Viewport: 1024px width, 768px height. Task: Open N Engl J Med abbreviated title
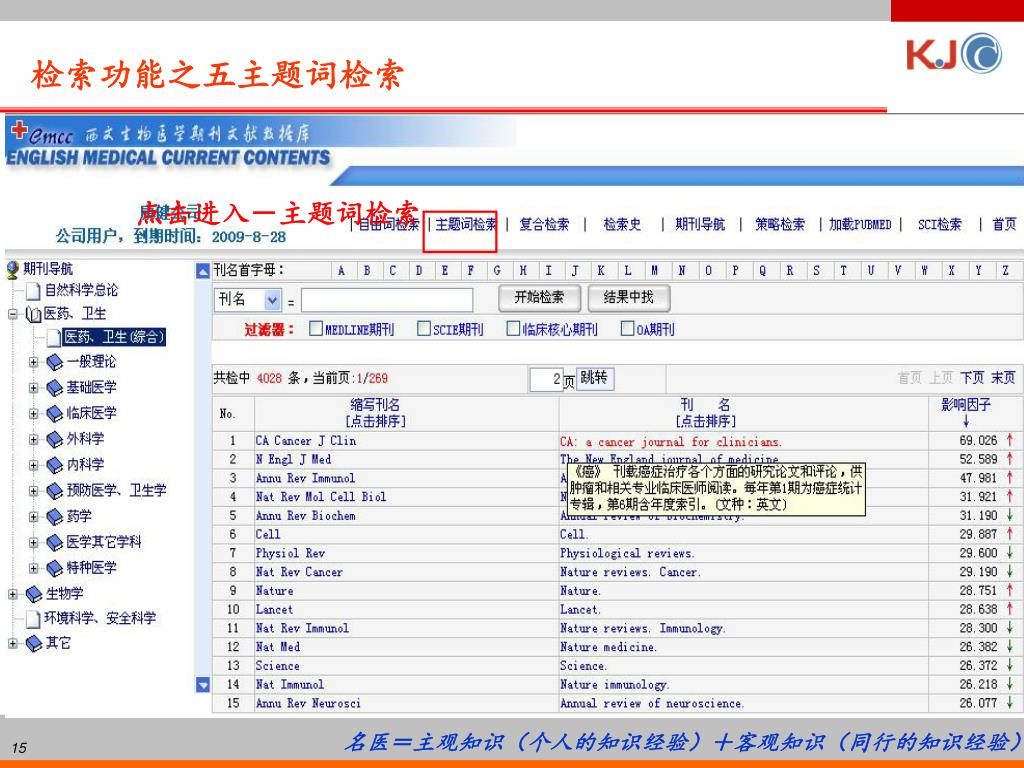point(293,460)
